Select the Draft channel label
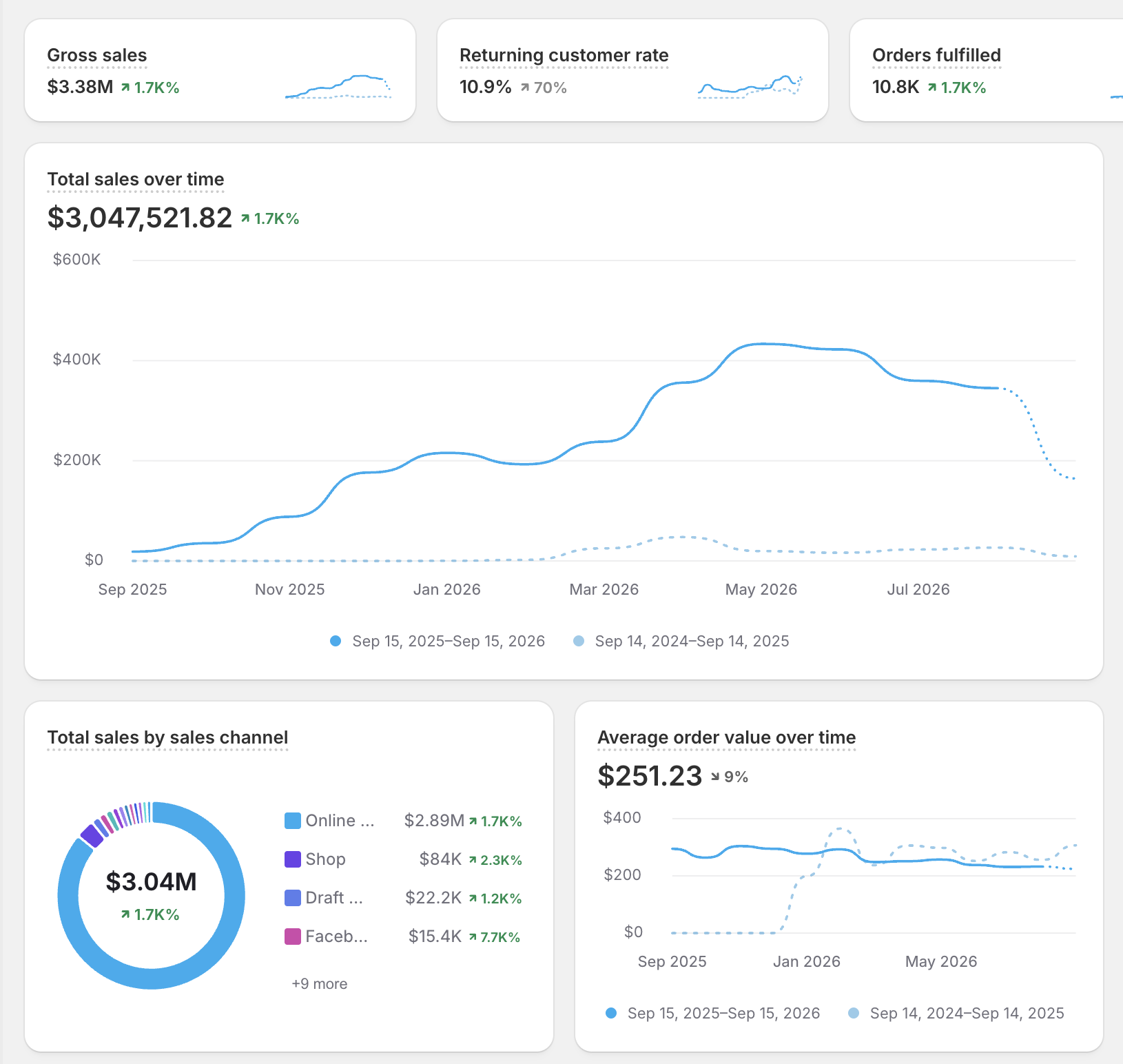Viewport: 1123px width, 1064px height. [x=334, y=898]
